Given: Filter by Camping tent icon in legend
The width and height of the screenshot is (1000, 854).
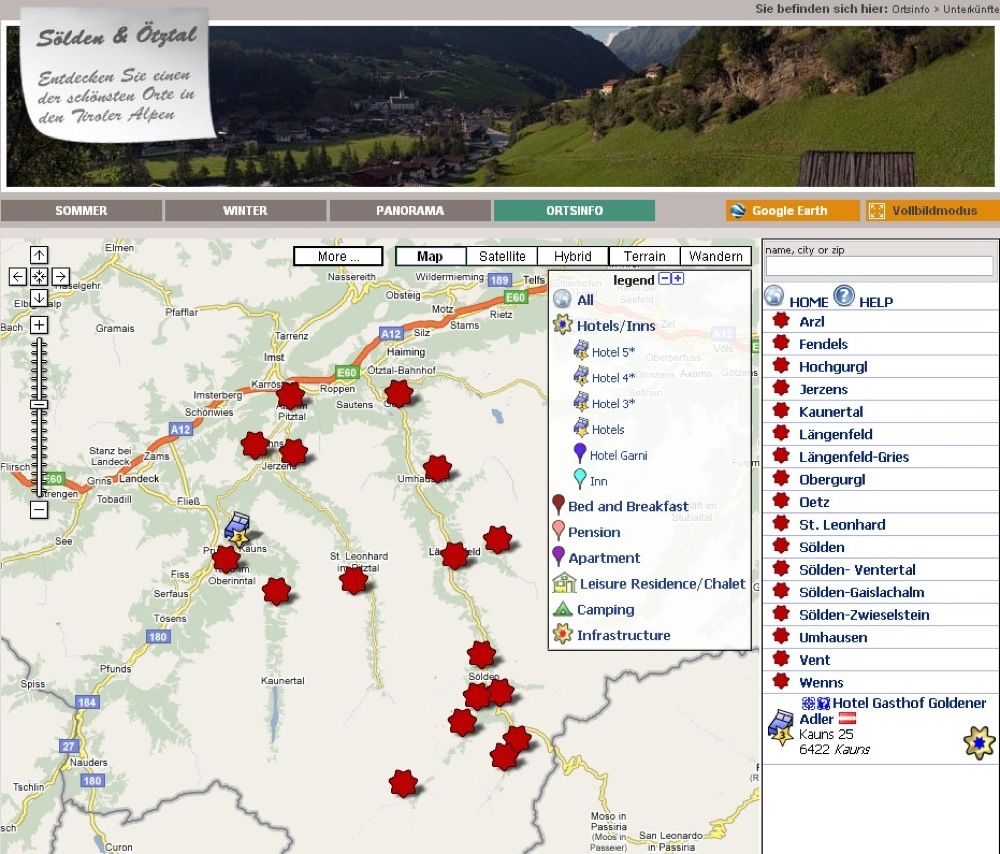Looking at the screenshot, I should (x=562, y=608).
